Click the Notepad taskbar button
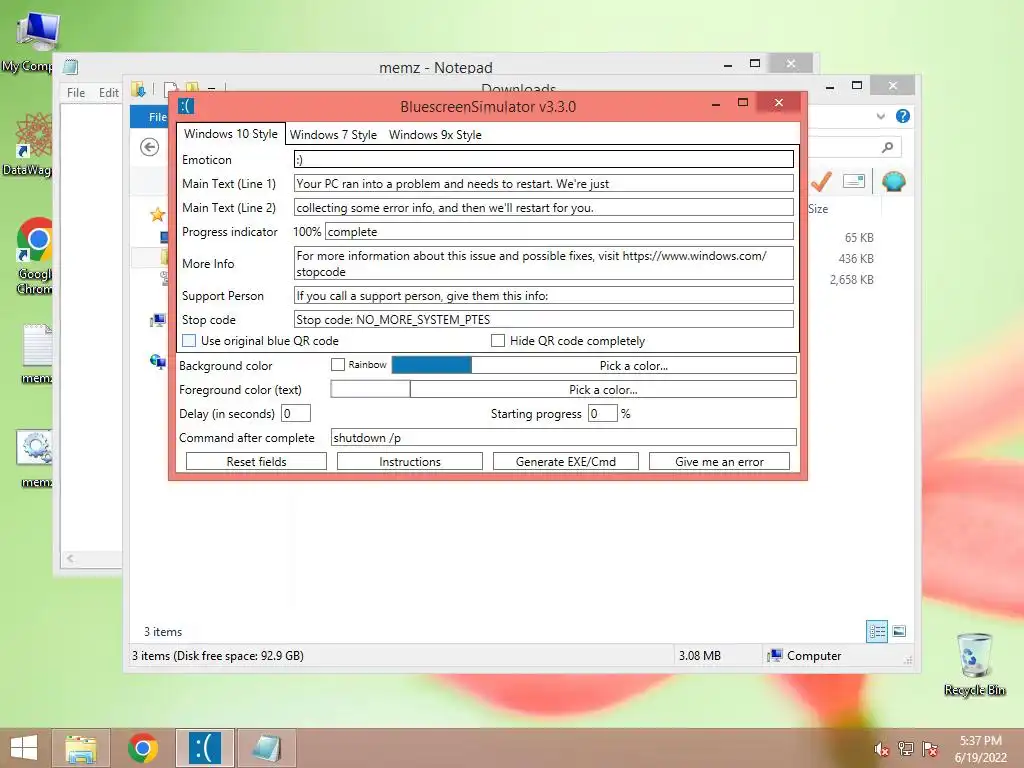The image size is (1024, 768). 266,748
